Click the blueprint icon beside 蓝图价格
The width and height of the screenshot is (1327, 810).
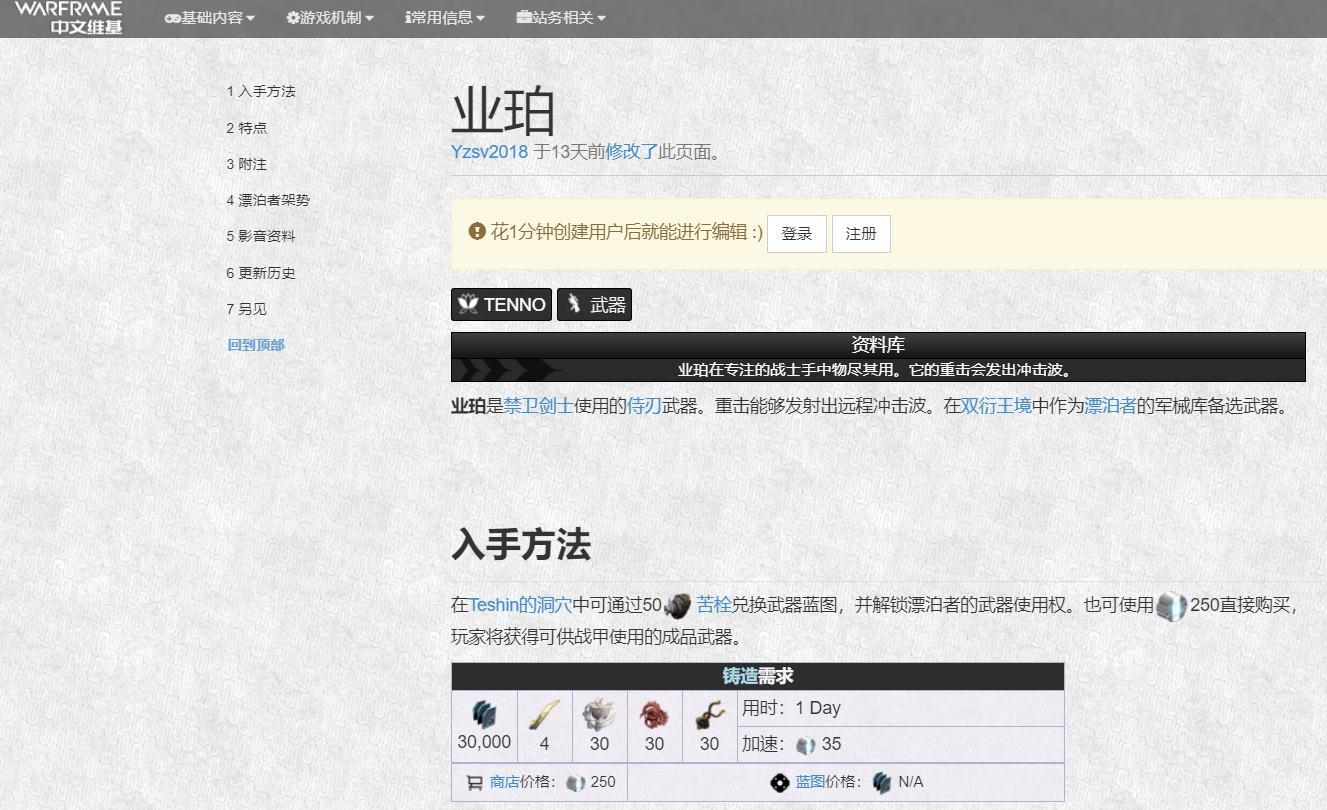tap(781, 782)
